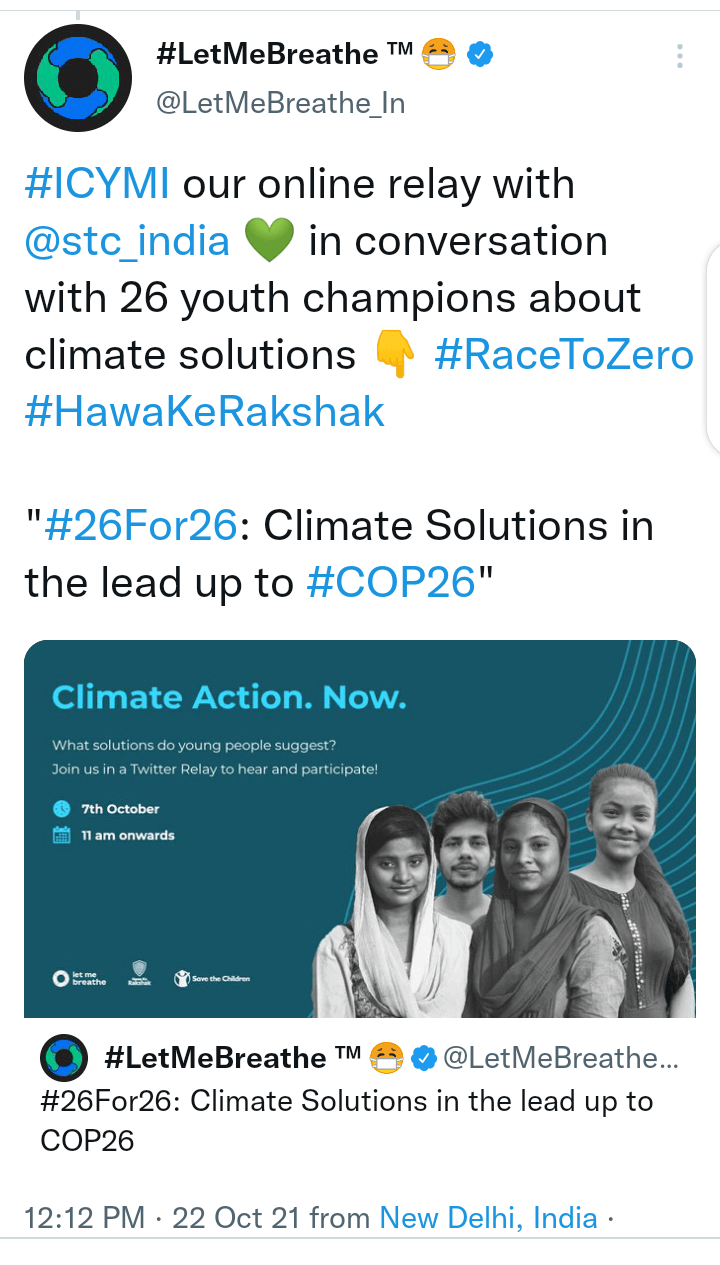The image size is (720, 1265).
Task: Open the Climate Action Now image
Action: pyautogui.click(x=360, y=828)
